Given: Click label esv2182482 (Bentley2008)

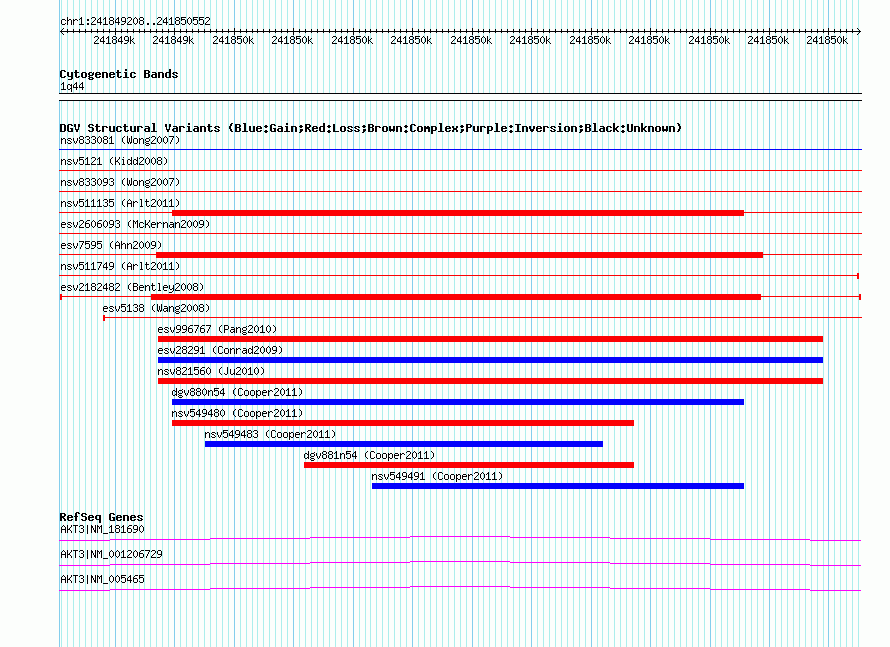Looking at the screenshot, I should tap(132, 287).
